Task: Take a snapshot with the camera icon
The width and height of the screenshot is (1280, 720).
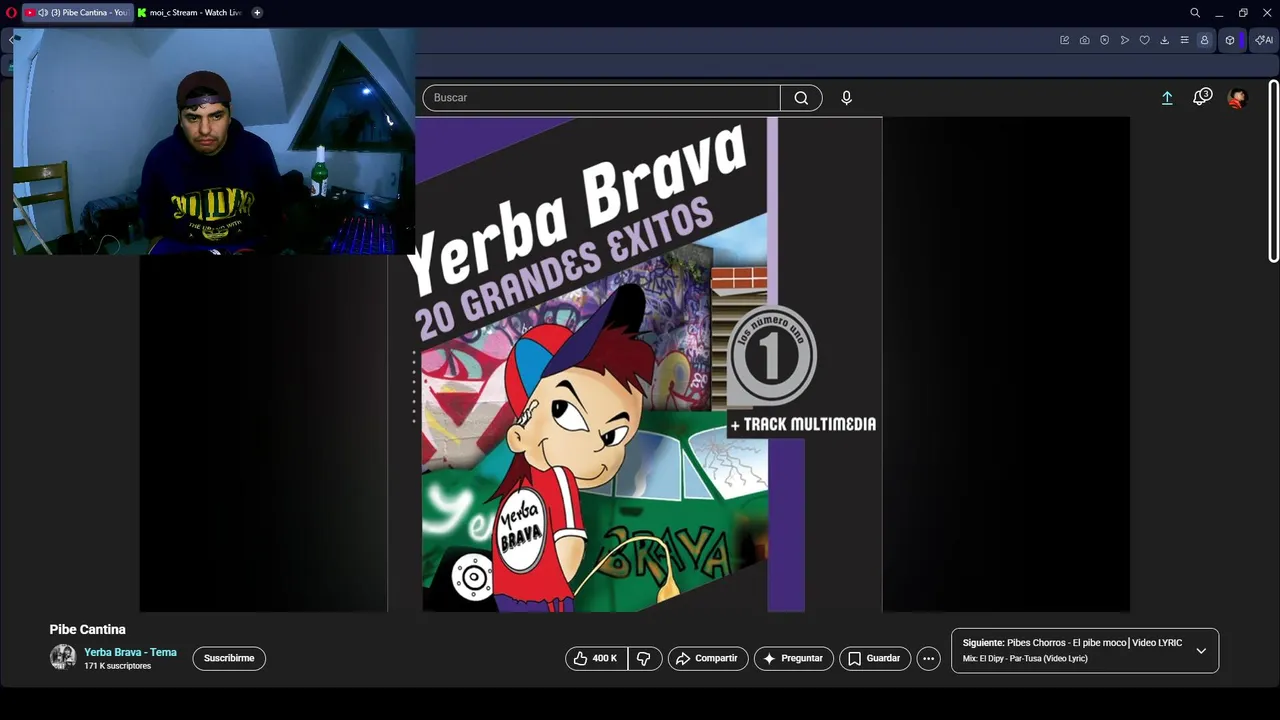Action: pos(1084,40)
